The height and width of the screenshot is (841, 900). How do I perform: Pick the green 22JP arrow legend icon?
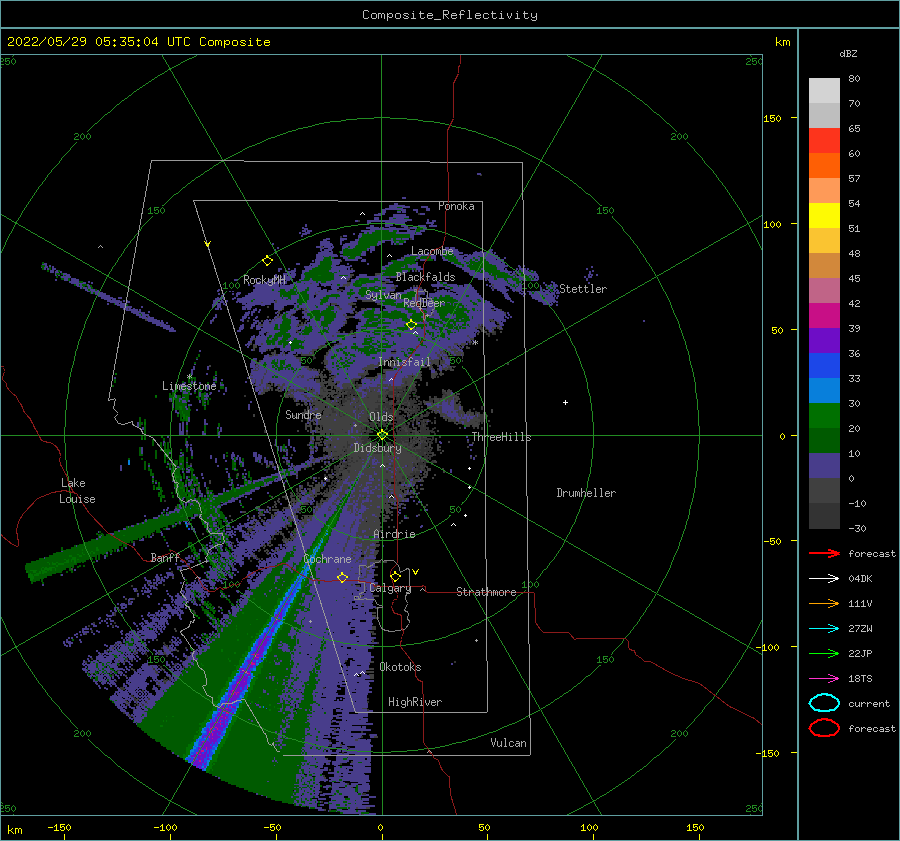click(824, 653)
